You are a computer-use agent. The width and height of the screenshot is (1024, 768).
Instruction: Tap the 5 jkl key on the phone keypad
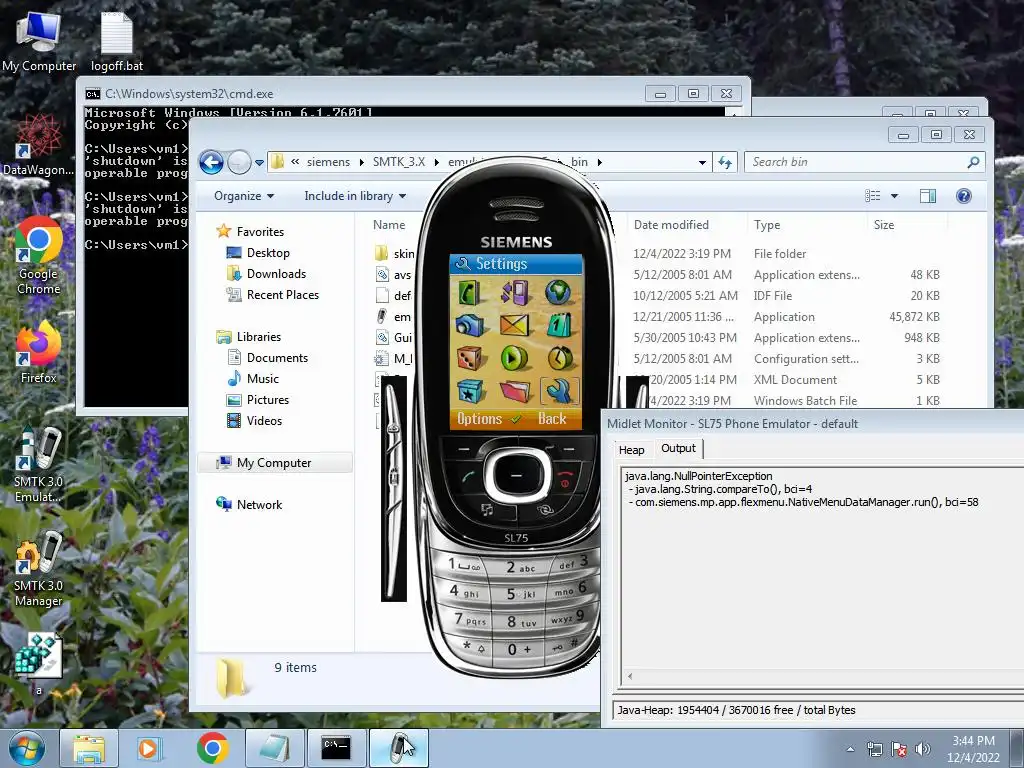(x=520, y=594)
